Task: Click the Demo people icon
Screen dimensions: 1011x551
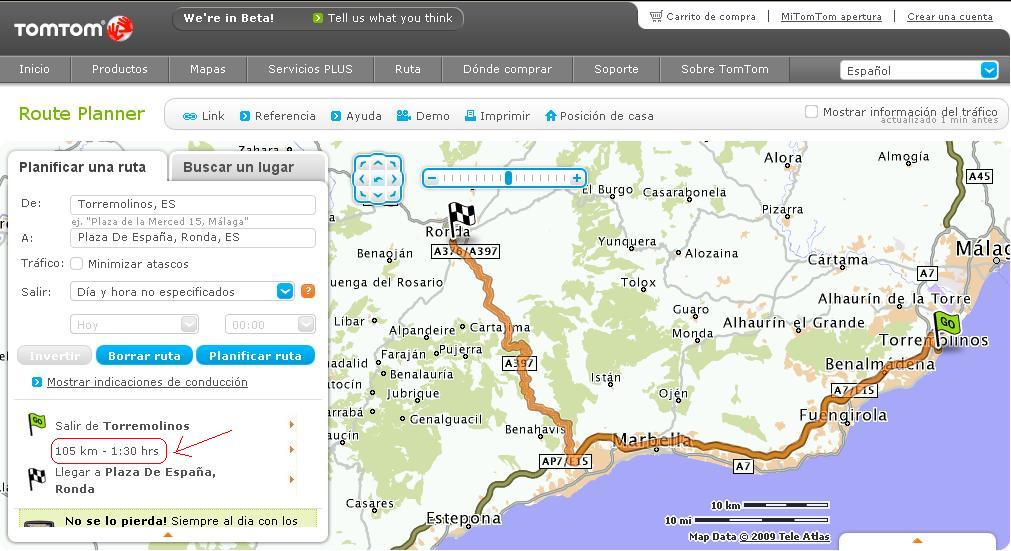Action: (x=404, y=115)
